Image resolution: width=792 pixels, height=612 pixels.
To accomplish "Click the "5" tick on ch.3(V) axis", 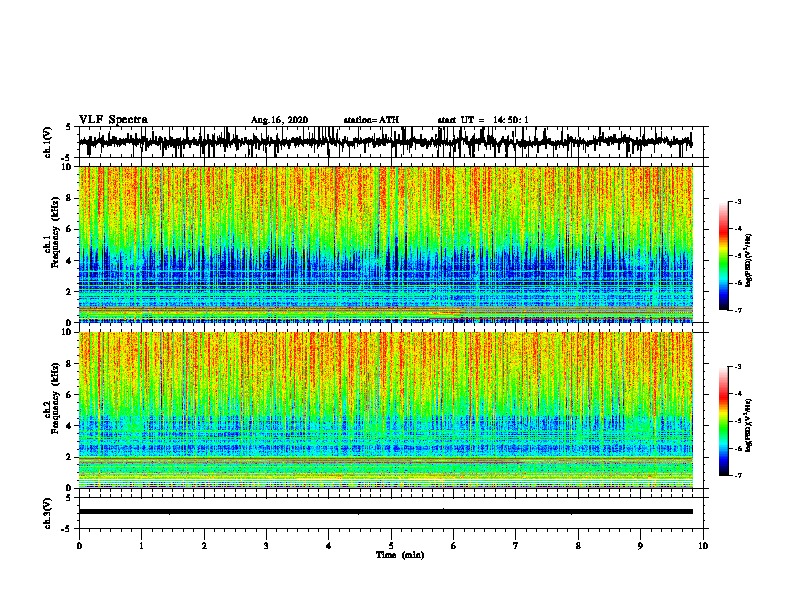I will point(70,498).
